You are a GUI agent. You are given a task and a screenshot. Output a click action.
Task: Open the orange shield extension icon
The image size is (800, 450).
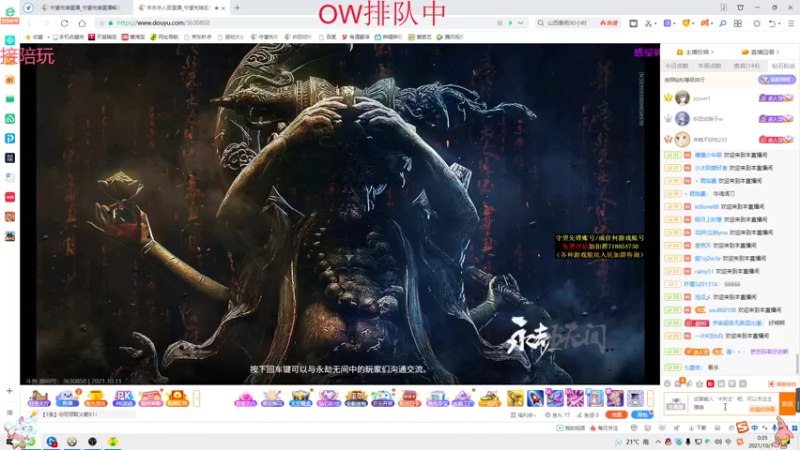click(686, 23)
